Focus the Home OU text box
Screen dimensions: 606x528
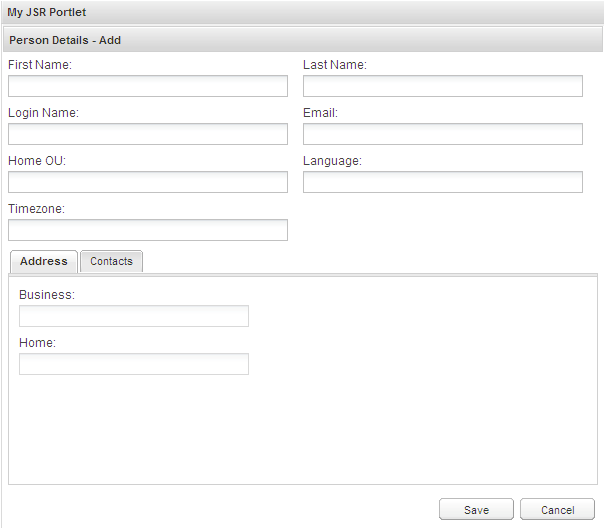point(147,182)
